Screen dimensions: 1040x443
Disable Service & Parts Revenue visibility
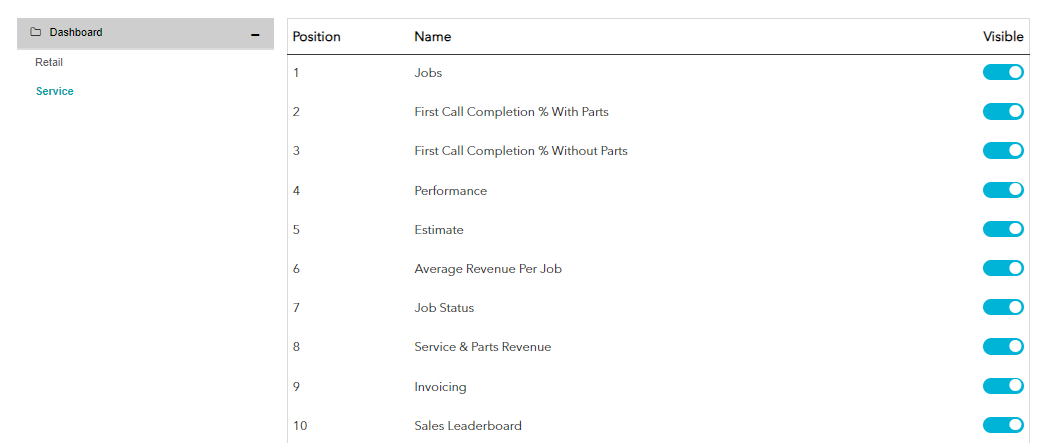(1003, 346)
